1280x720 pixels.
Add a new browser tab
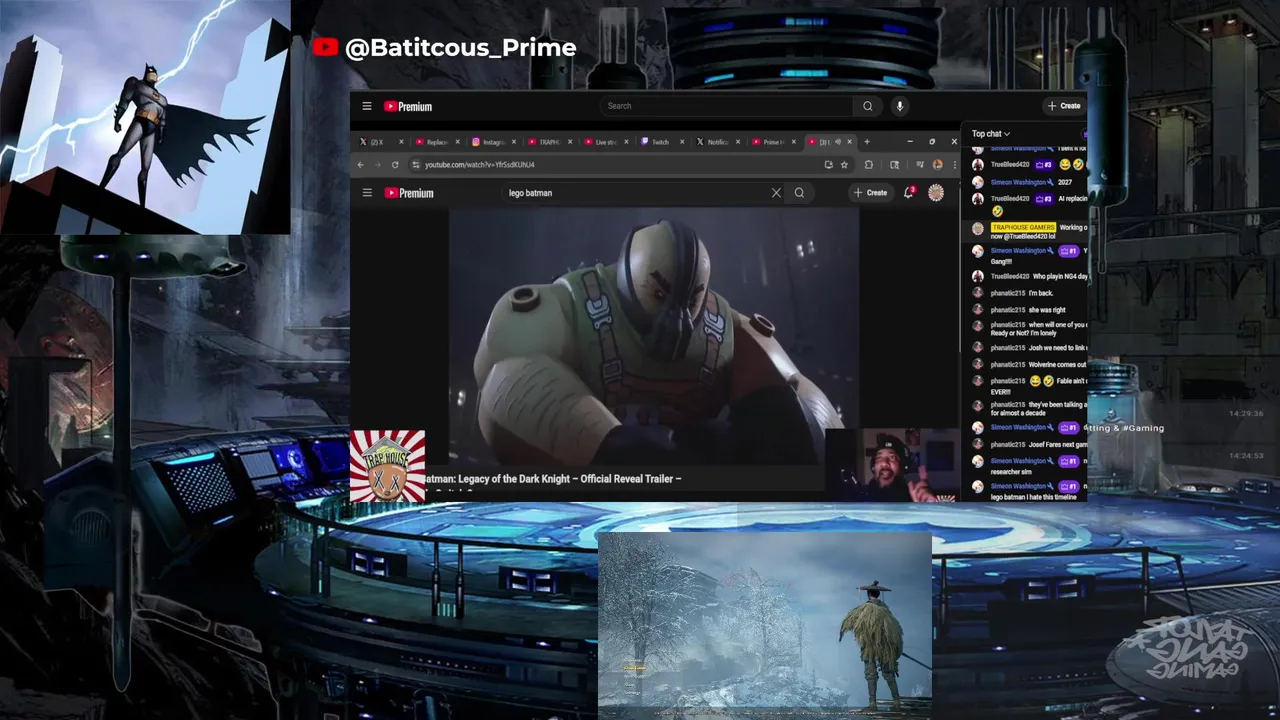[x=867, y=142]
